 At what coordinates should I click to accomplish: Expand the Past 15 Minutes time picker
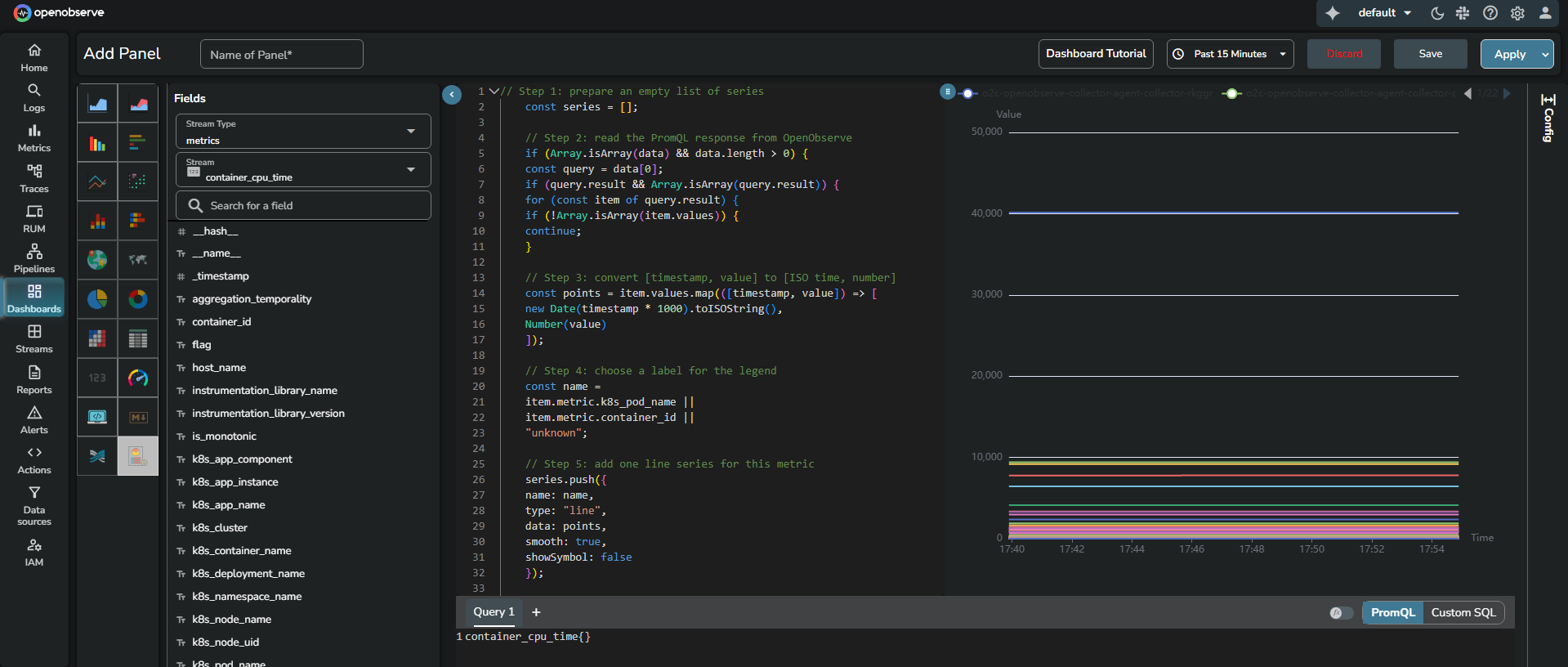tap(1230, 54)
